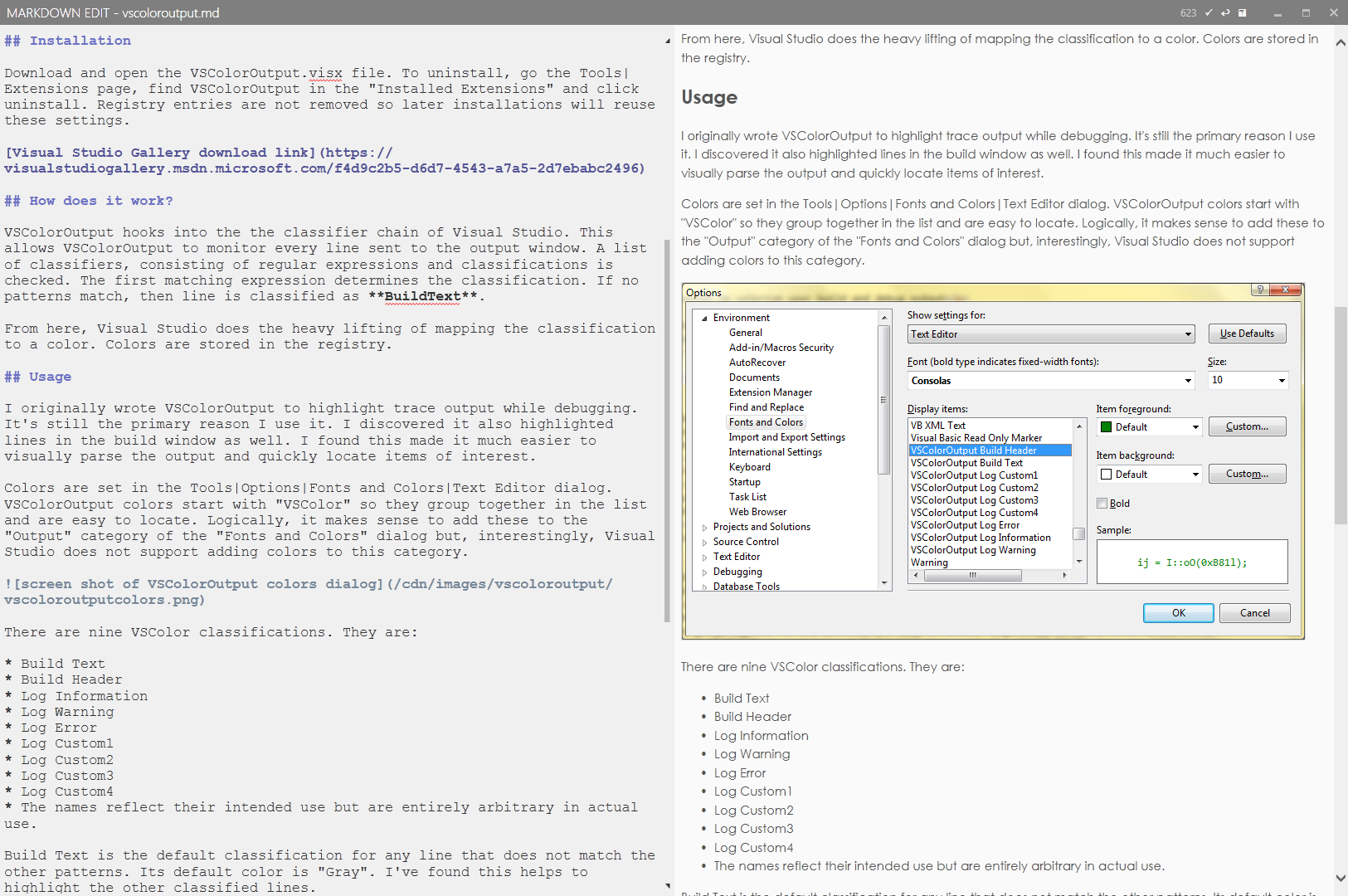Click display items list scroll-down arrow
The width and height of the screenshot is (1348, 896).
coord(1079,562)
